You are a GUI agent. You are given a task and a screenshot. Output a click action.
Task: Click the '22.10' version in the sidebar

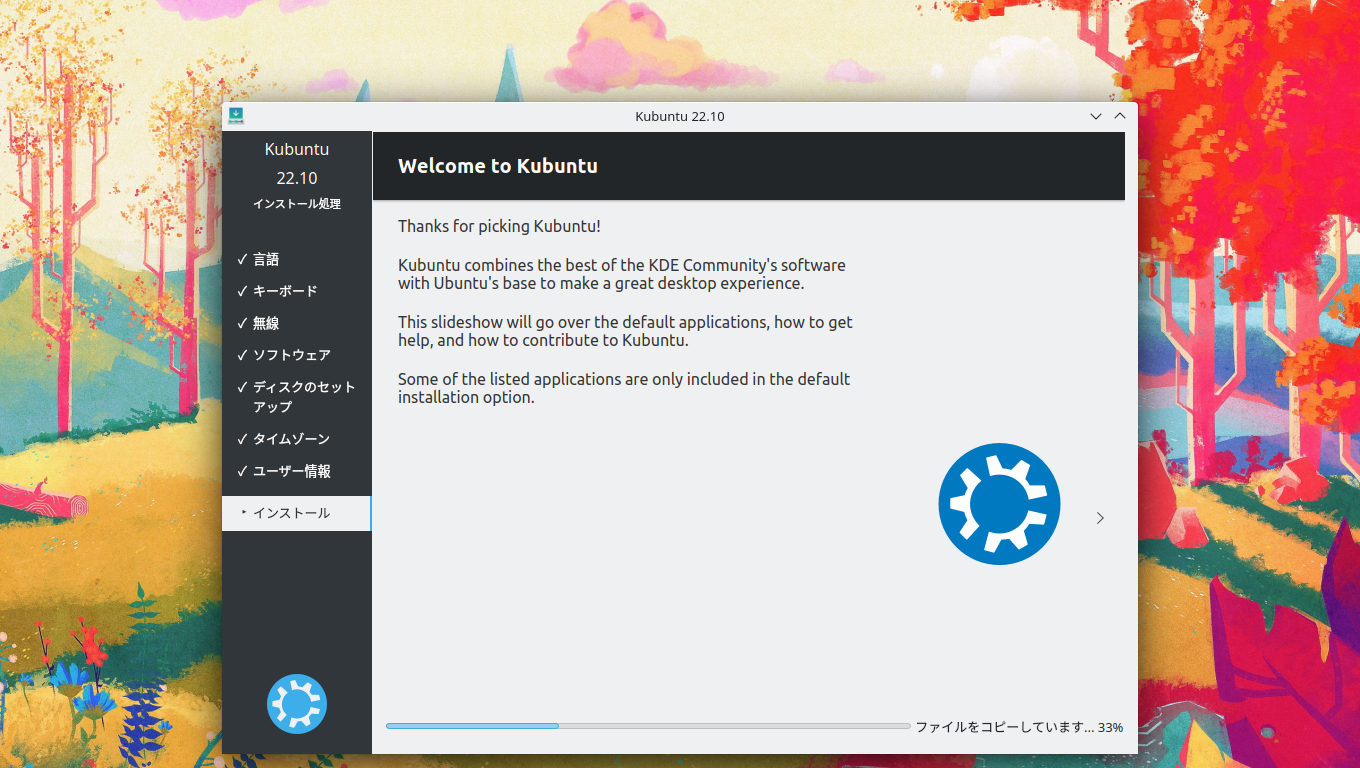297,178
